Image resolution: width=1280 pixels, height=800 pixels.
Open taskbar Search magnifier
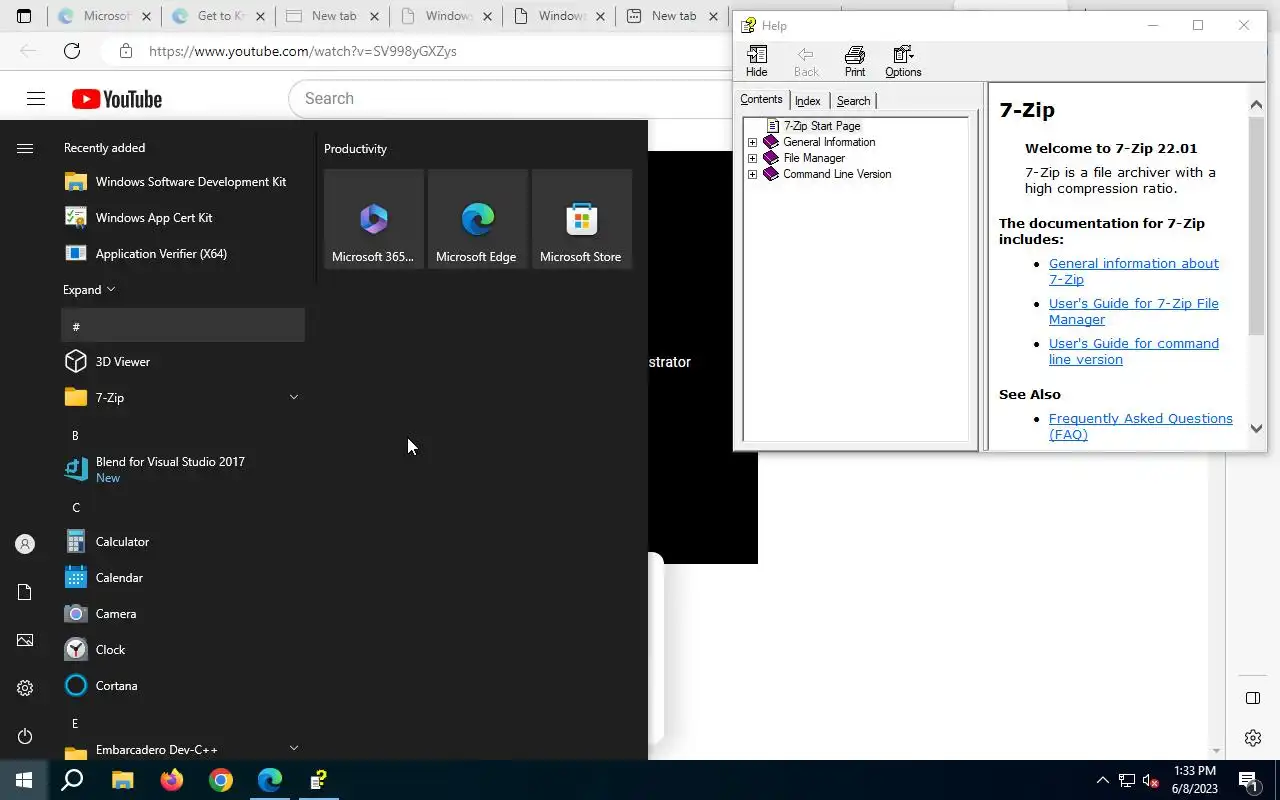(72, 780)
